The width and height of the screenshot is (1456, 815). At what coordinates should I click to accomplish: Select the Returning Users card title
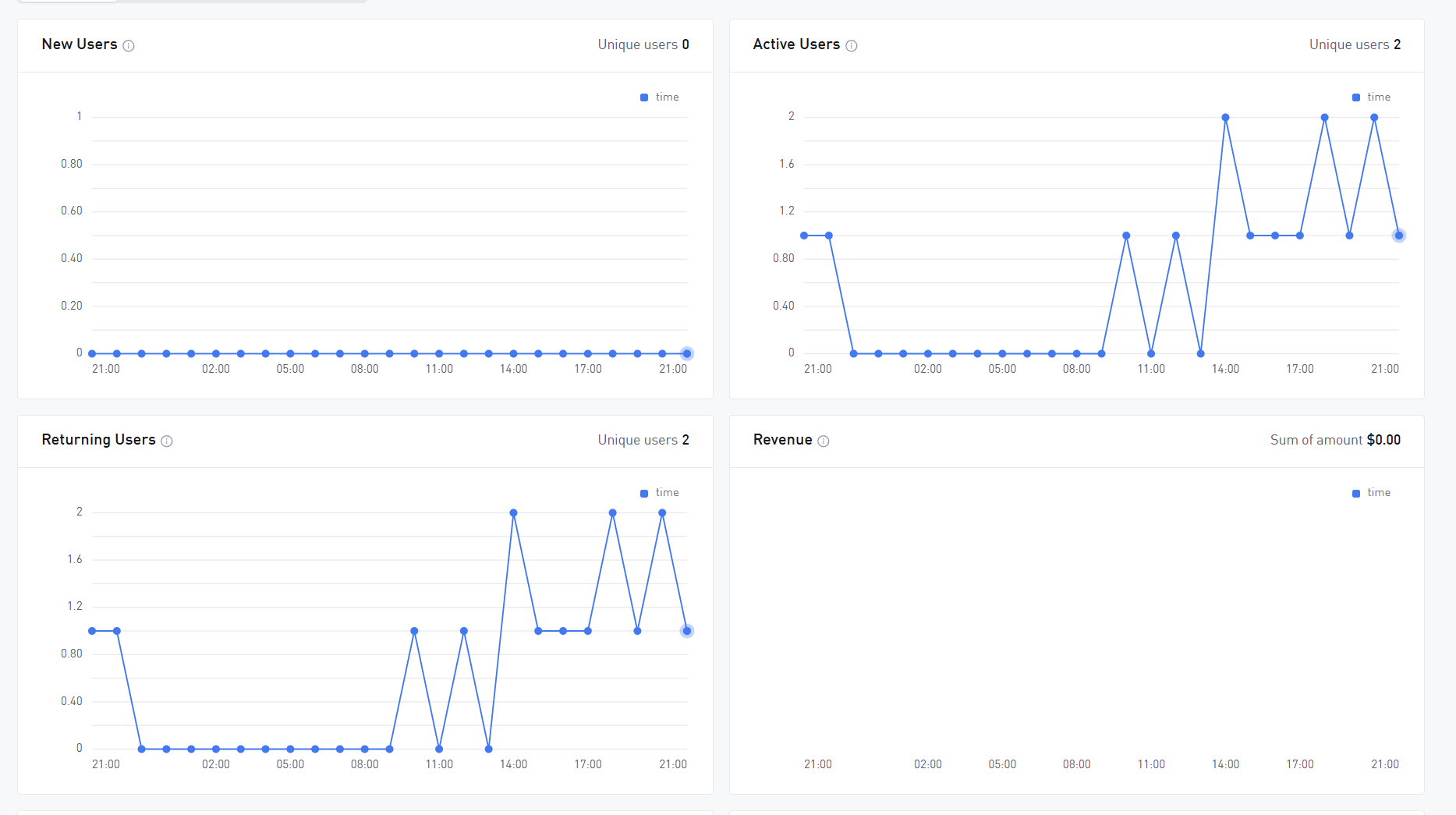tap(99, 440)
